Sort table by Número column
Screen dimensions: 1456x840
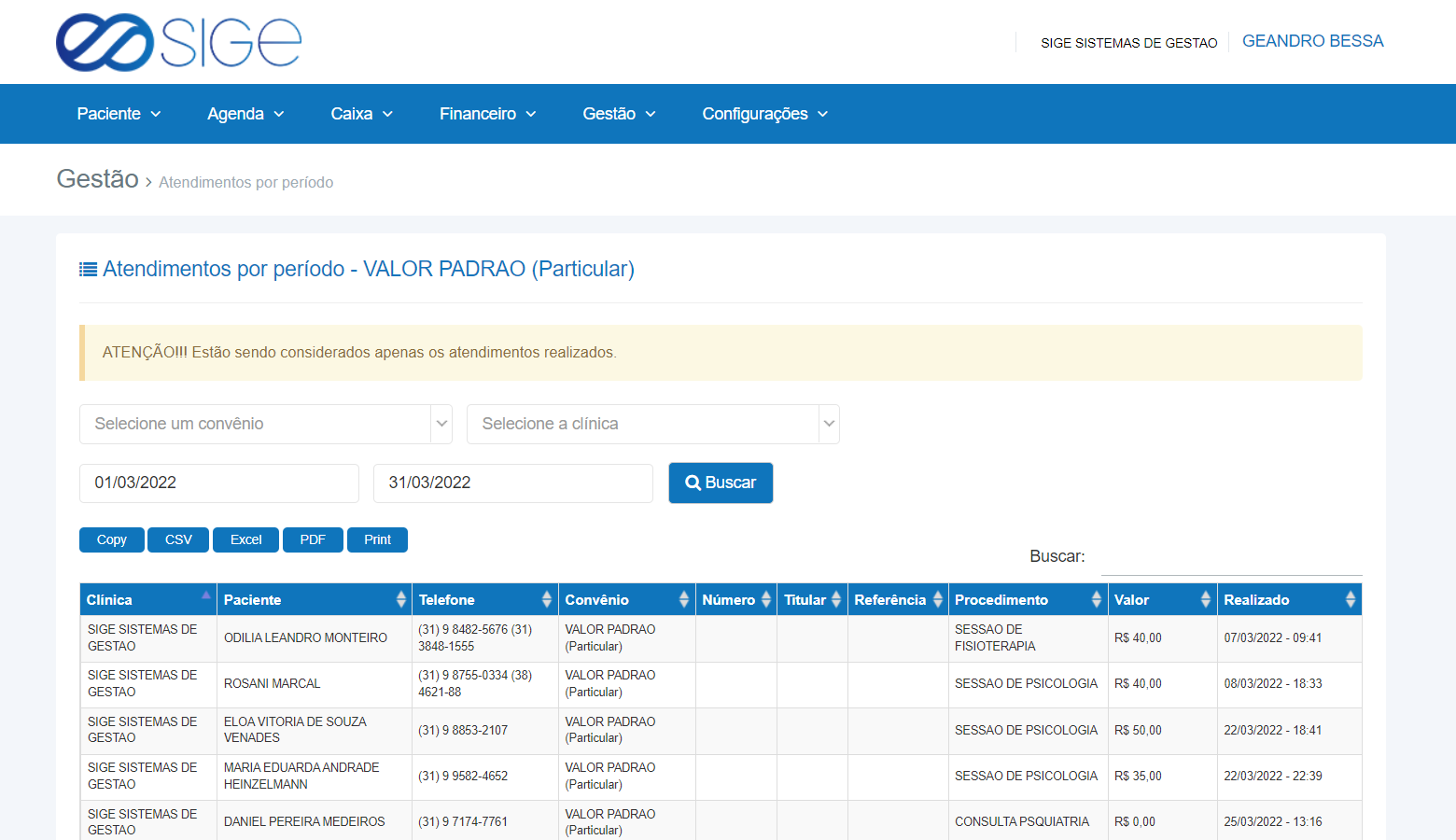(736, 599)
